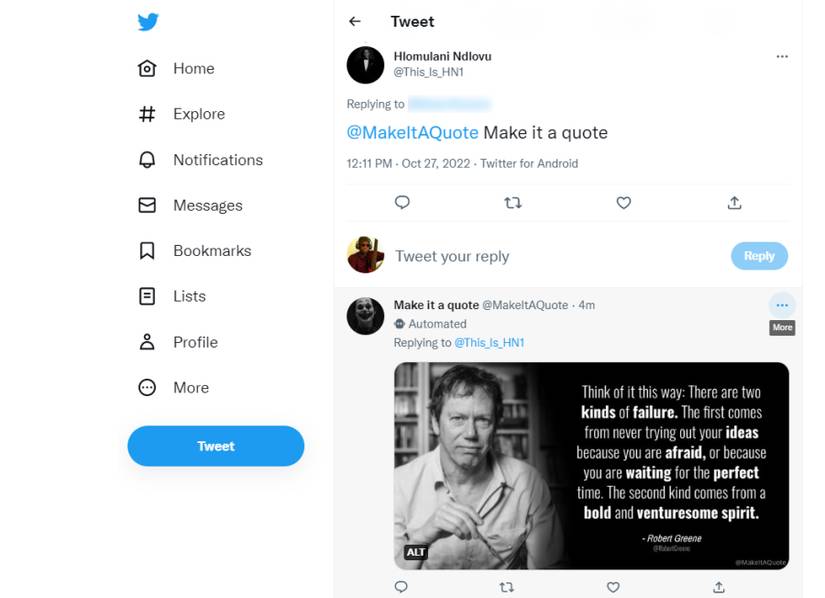Viewport: 825px width, 598px height.
Task: Open the More options on Hlomulani's tweet
Action: 782,57
